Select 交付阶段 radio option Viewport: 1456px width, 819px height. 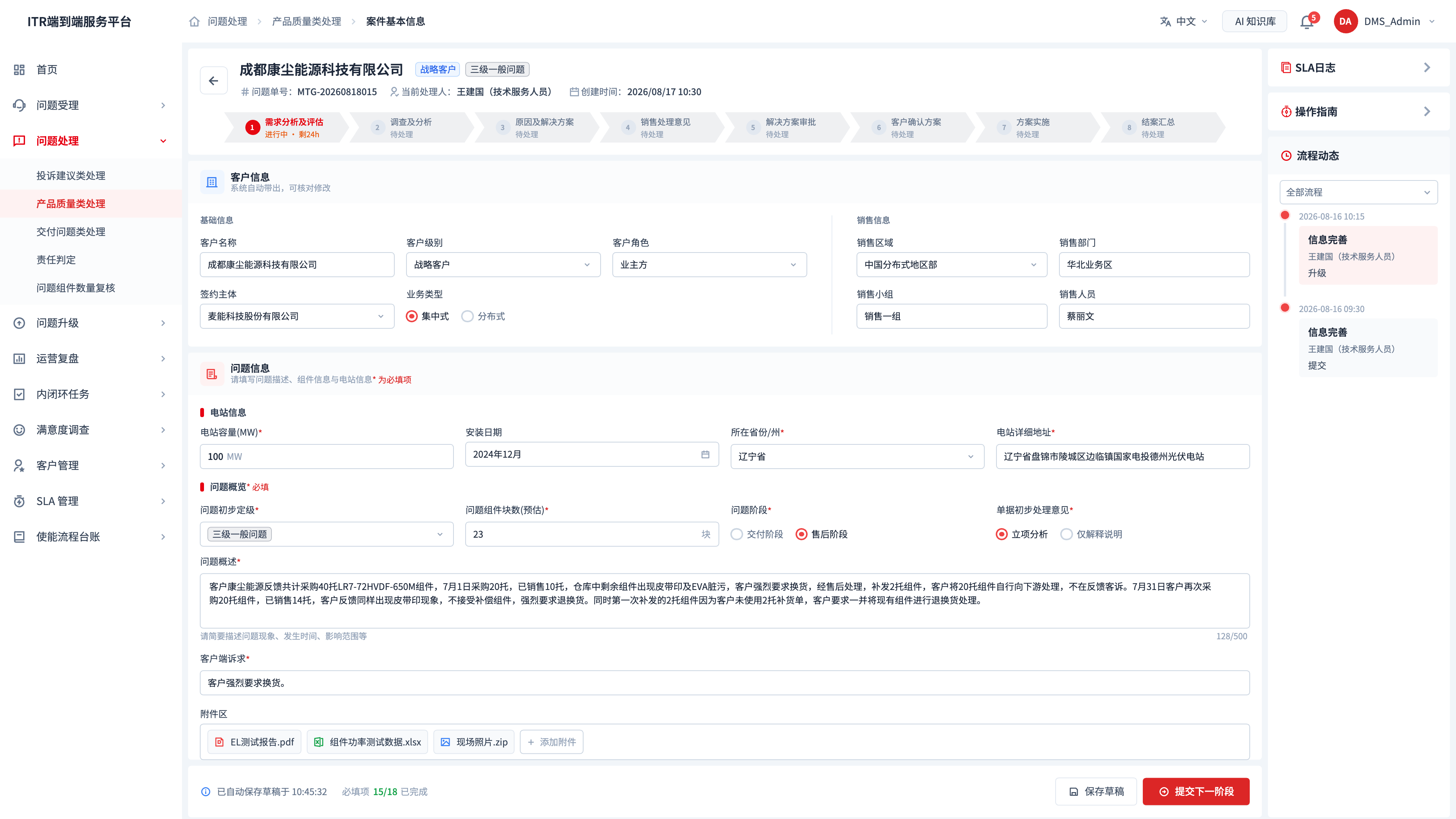coord(736,535)
